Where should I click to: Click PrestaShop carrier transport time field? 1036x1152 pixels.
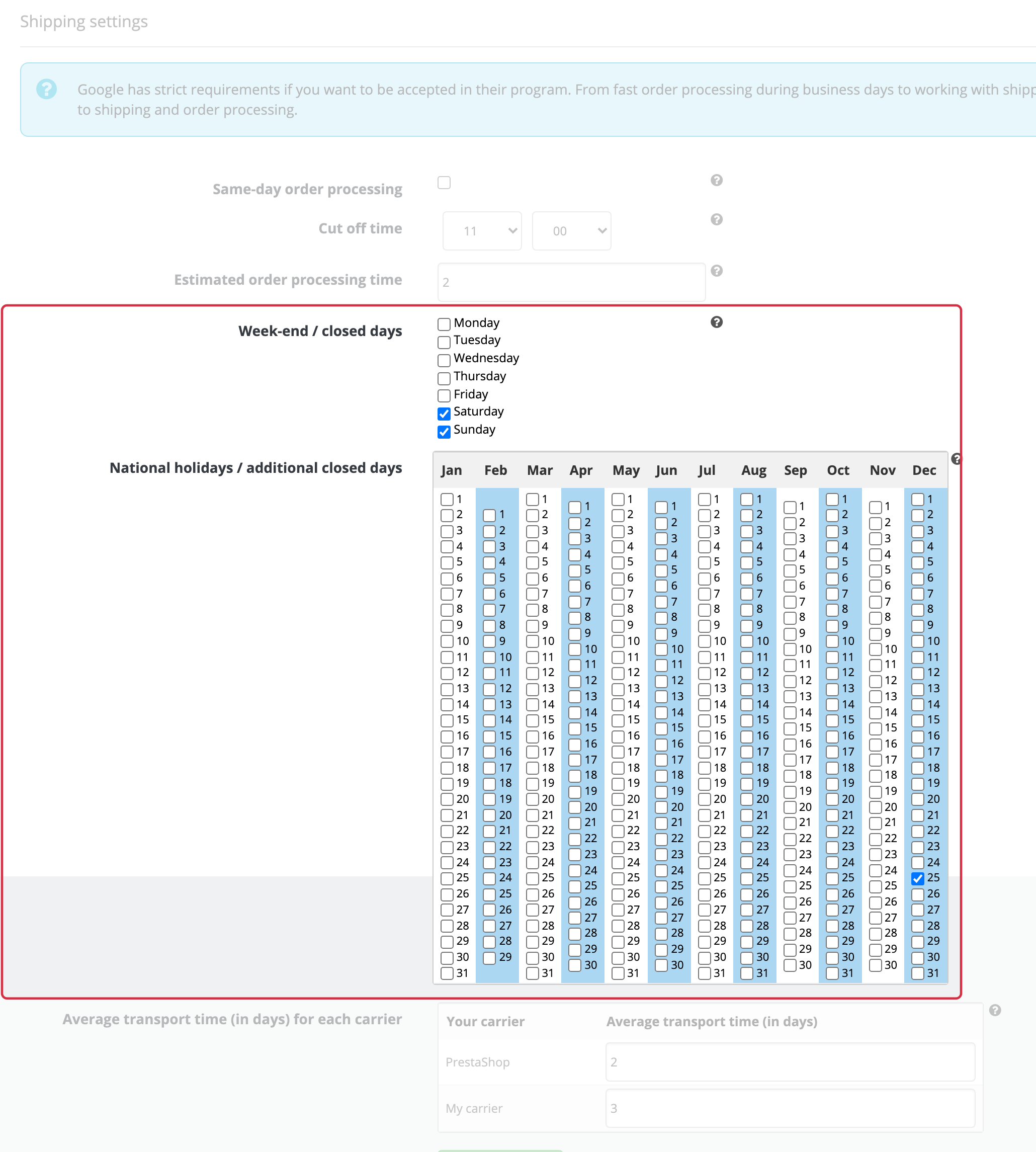pyautogui.click(x=790, y=1062)
